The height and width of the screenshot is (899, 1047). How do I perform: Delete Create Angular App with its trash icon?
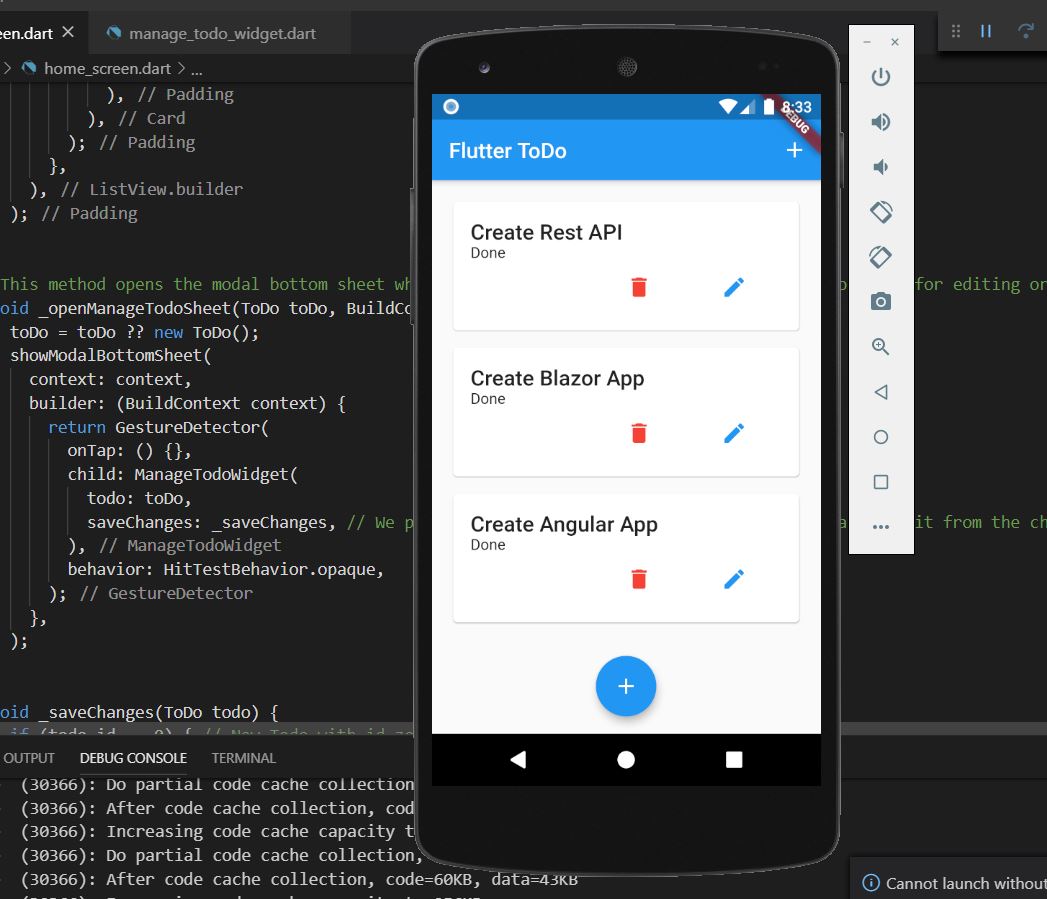[x=638, y=578]
